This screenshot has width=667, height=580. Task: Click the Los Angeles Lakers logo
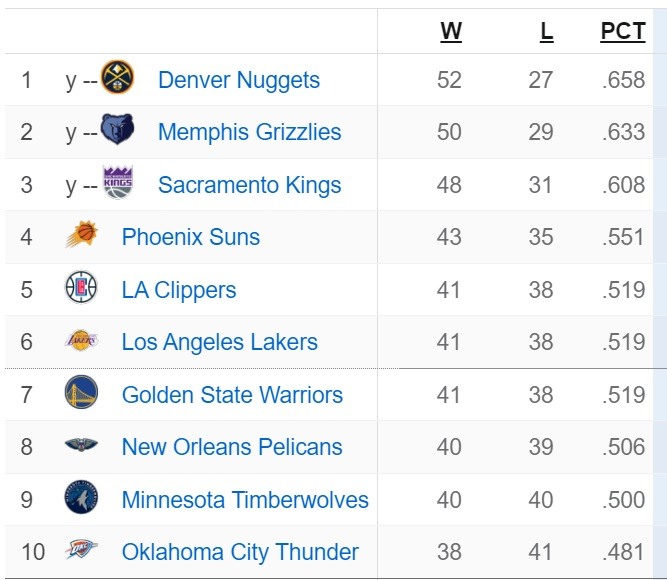point(81,340)
